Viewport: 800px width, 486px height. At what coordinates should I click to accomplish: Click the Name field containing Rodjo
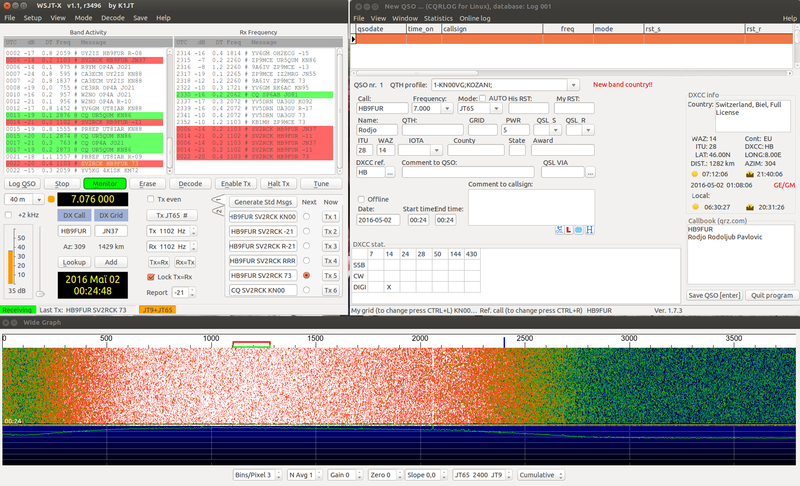pos(377,131)
